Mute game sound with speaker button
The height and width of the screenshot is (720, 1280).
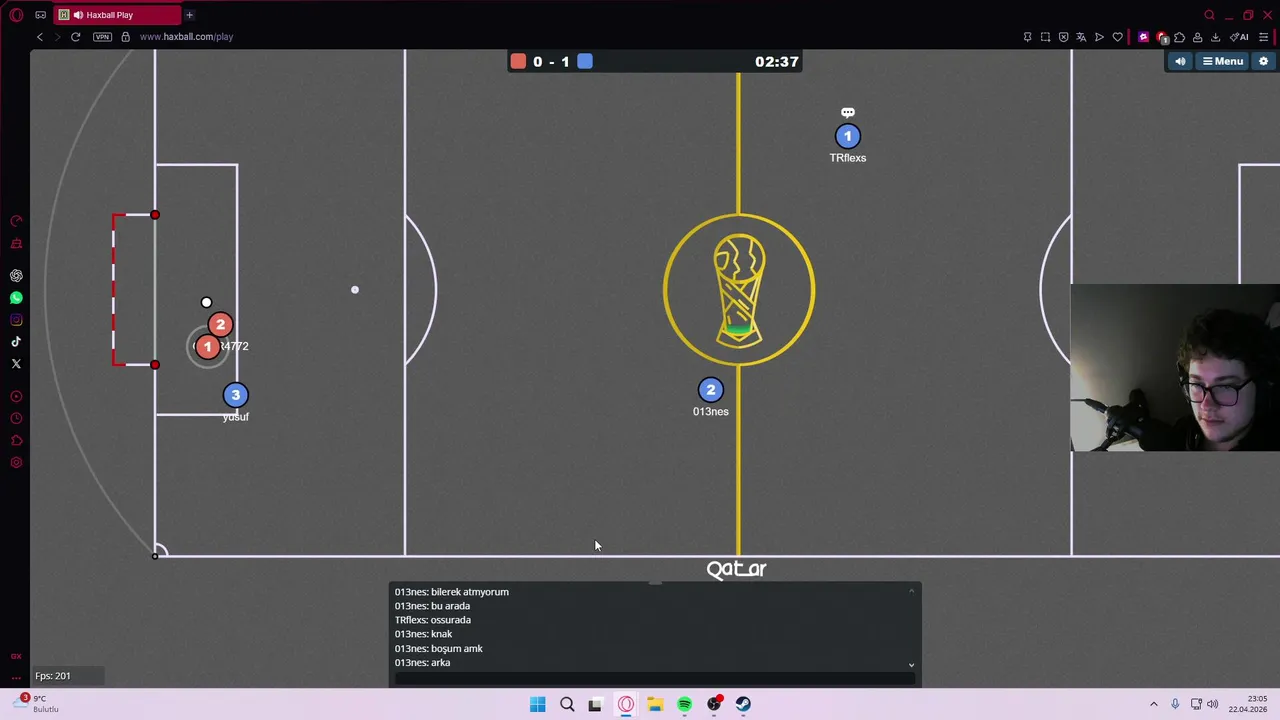pyautogui.click(x=1180, y=62)
